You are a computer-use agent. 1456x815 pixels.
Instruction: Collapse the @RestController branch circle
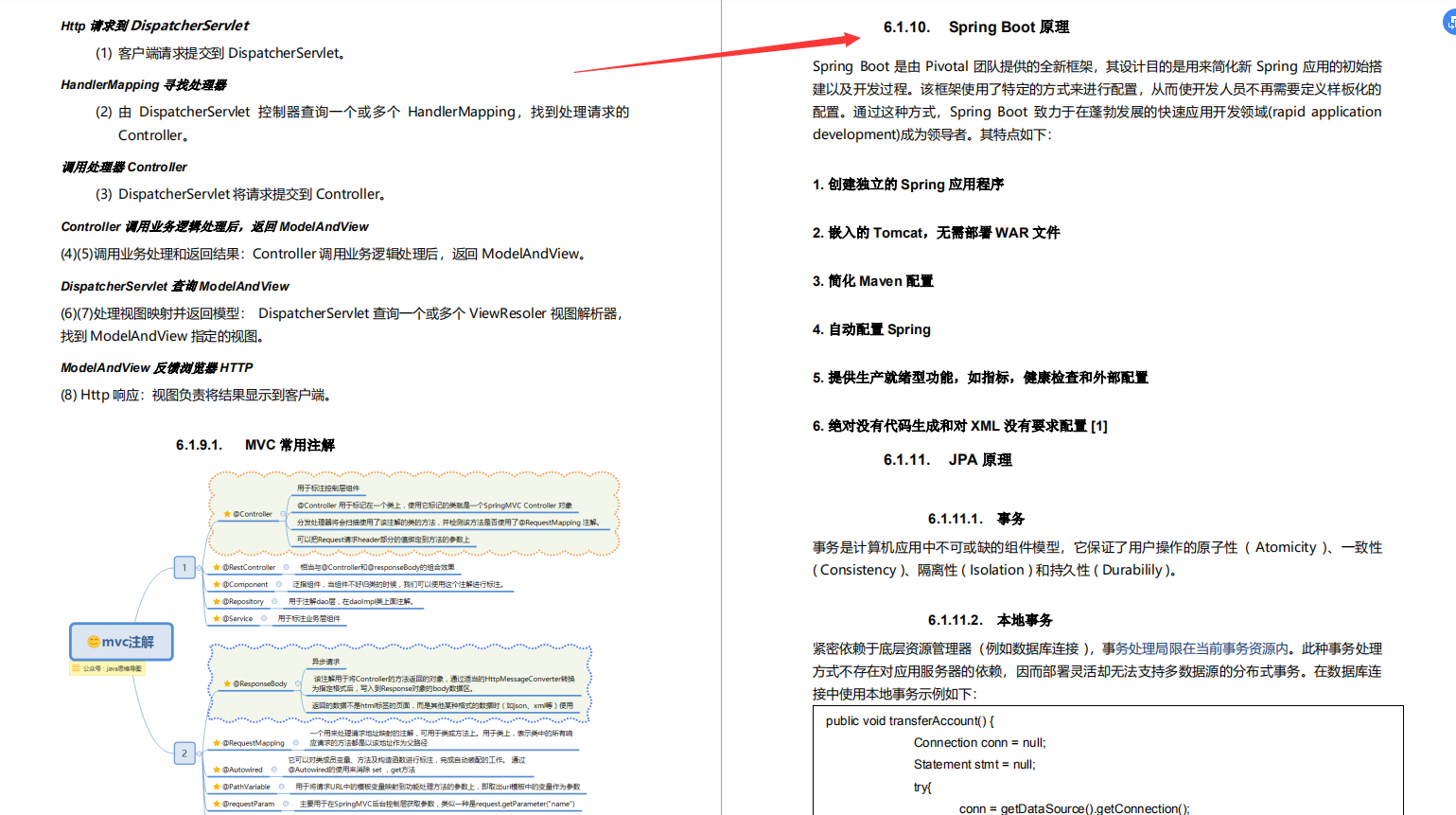point(287,567)
